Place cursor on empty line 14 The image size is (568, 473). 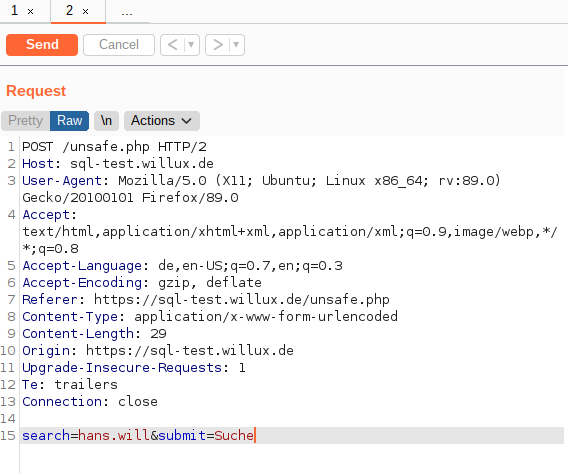coord(292,419)
